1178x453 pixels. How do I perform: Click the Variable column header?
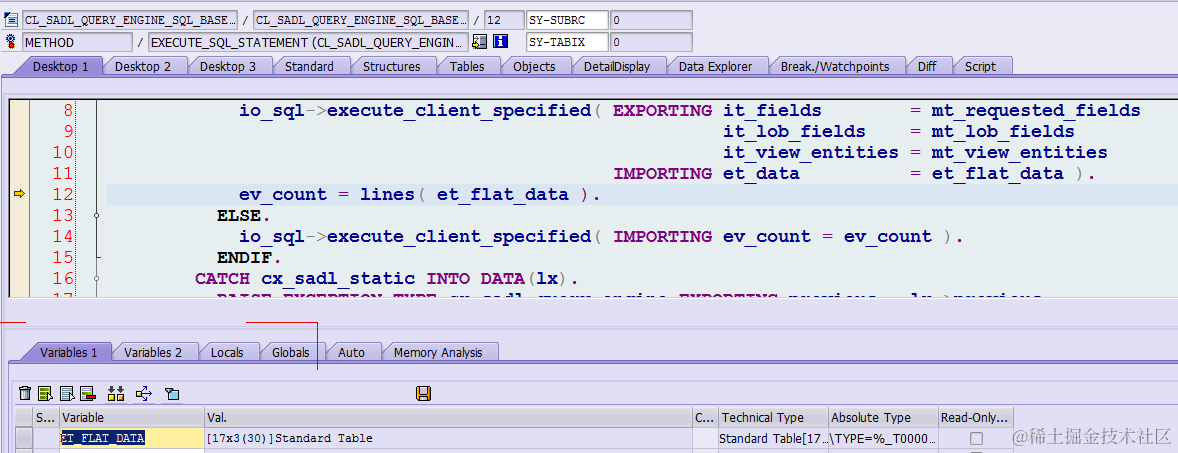(131, 418)
